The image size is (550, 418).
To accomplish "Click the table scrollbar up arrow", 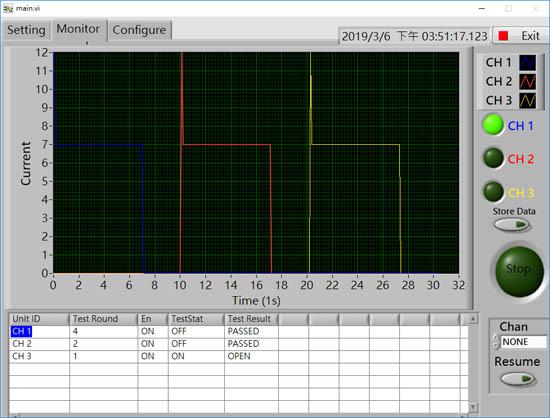I will (x=473, y=319).
